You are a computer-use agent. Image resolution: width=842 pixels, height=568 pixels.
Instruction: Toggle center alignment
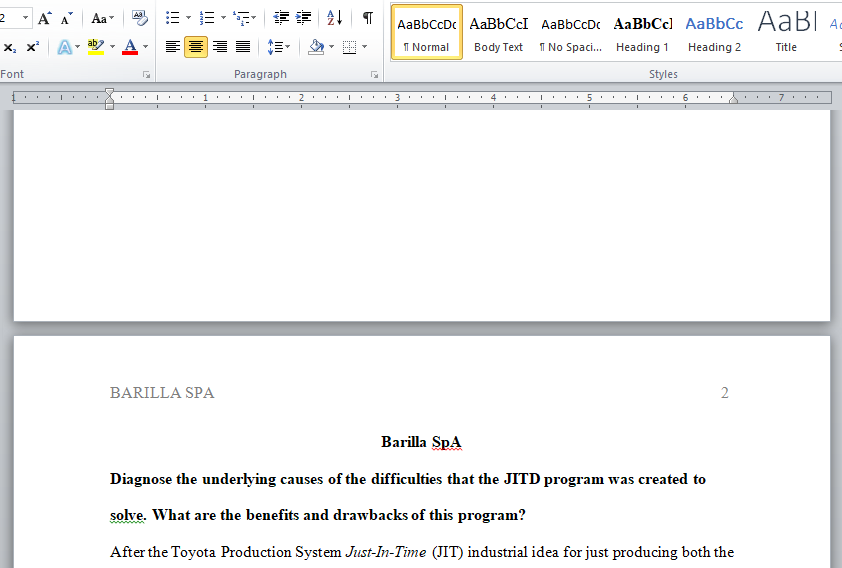(x=196, y=47)
